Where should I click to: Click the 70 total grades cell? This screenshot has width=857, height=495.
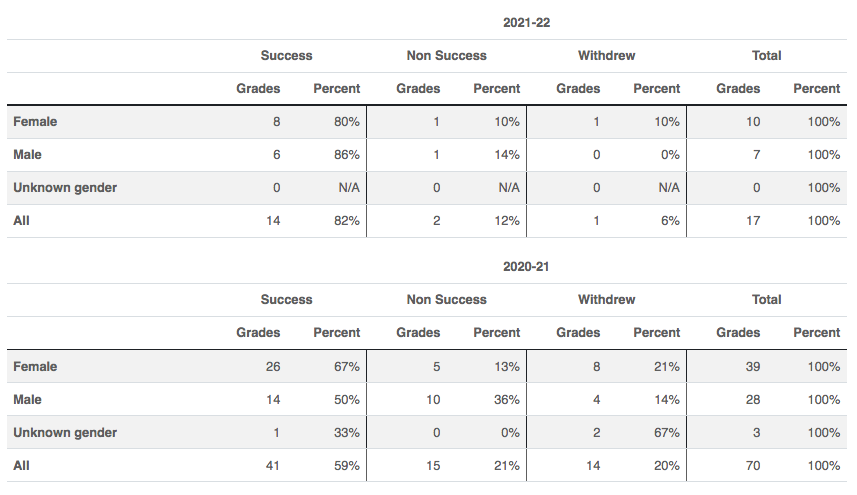tap(752, 466)
